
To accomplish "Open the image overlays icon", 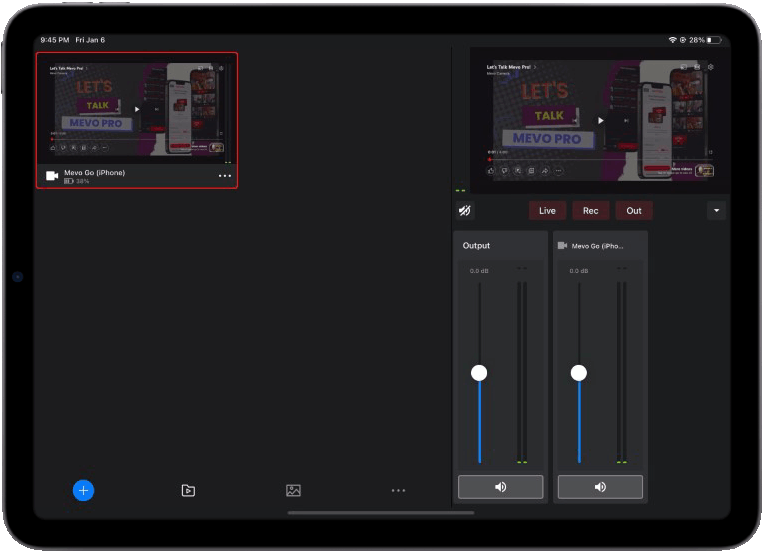I will (x=294, y=490).
